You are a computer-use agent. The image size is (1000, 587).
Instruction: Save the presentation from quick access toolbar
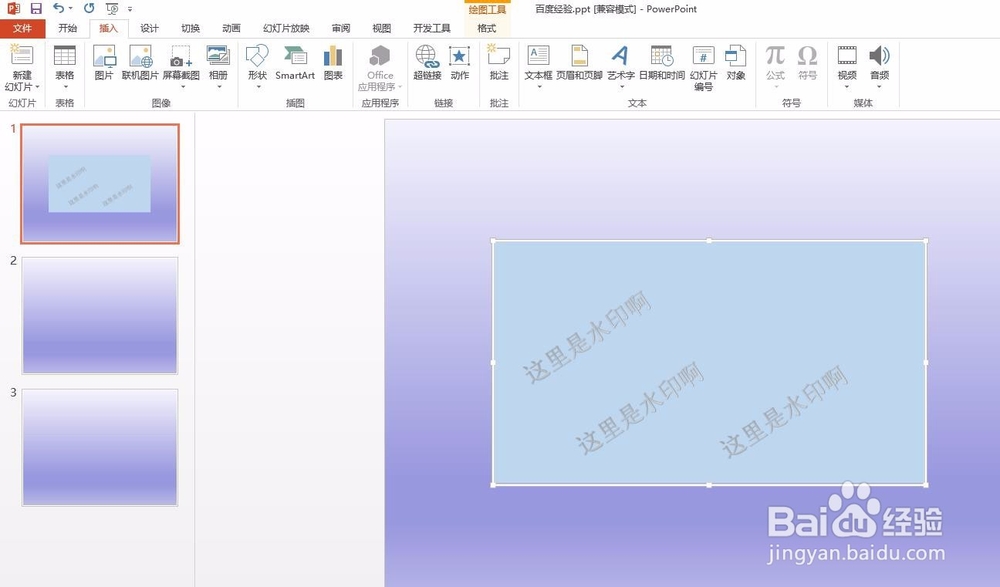[38, 8]
